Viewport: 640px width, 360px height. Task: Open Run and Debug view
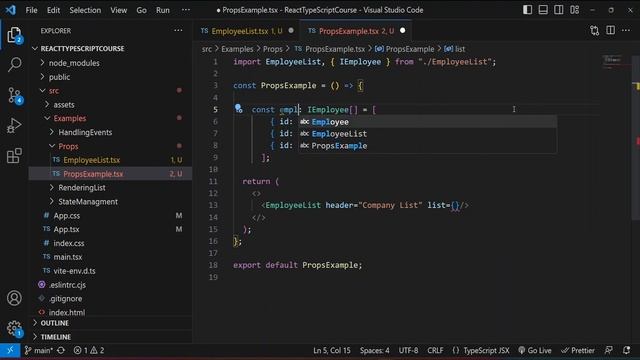[x=14, y=126]
